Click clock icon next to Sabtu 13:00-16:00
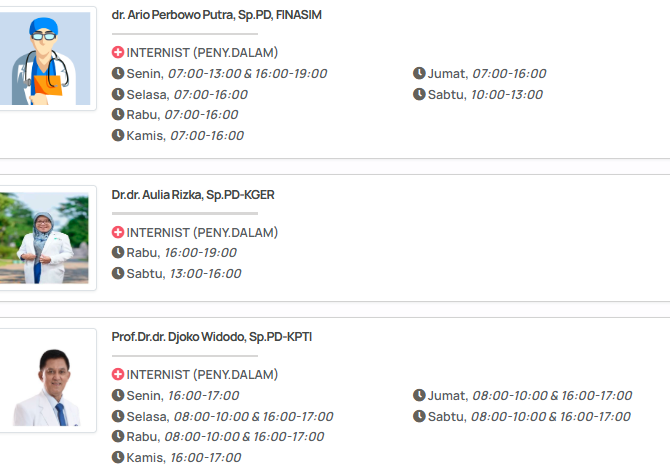Image resolution: width=670 pixels, height=467 pixels. click(118, 274)
